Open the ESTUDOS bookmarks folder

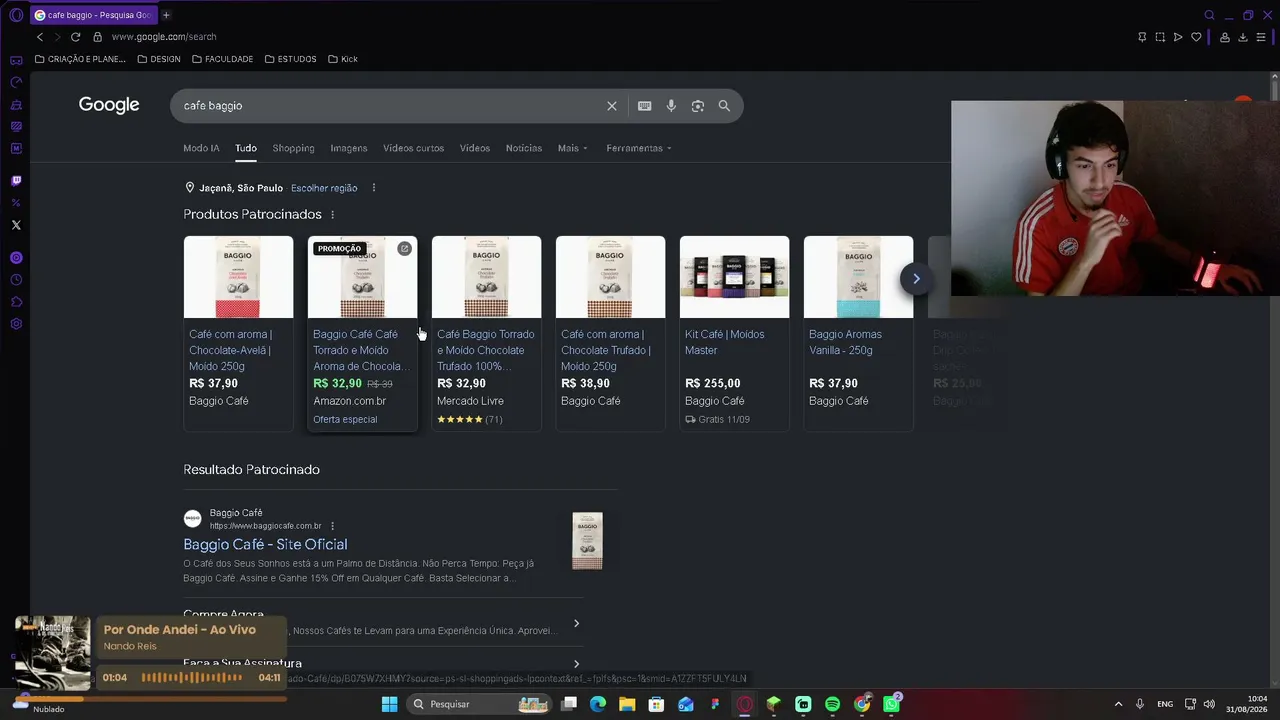(x=291, y=59)
